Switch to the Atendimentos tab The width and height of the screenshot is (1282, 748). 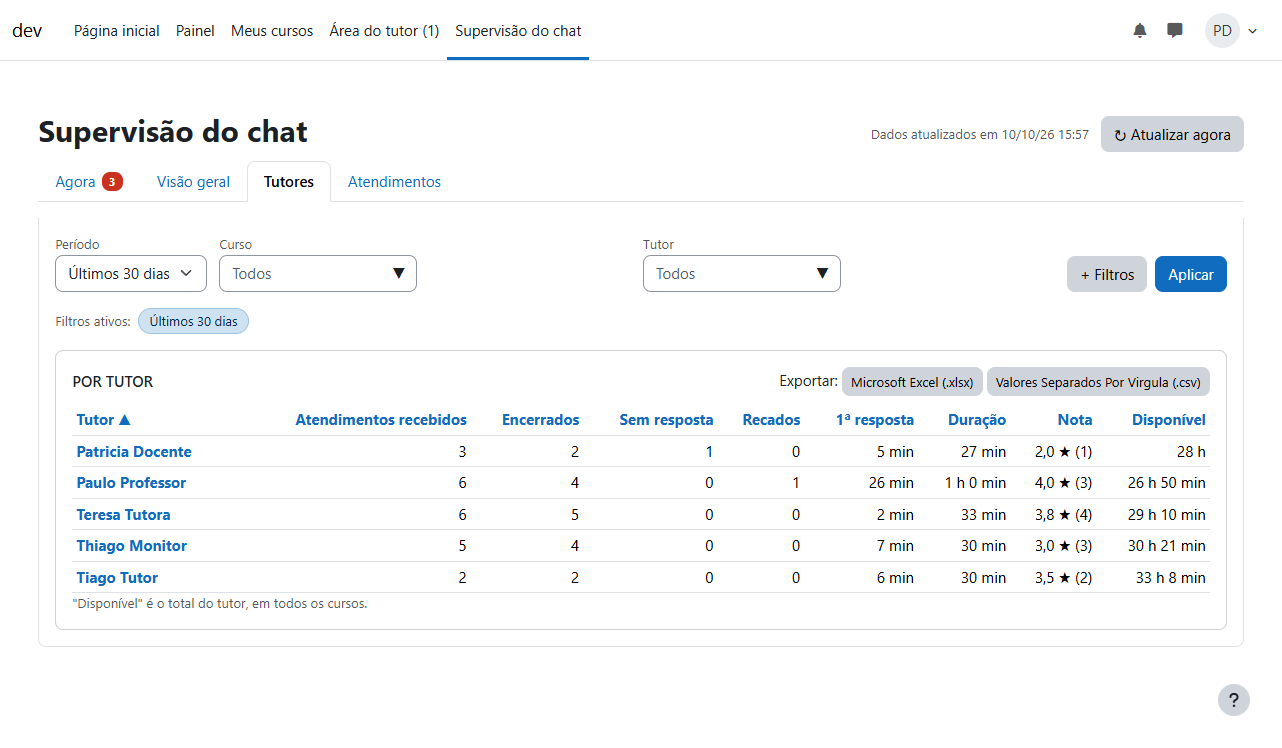pos(394,182)
